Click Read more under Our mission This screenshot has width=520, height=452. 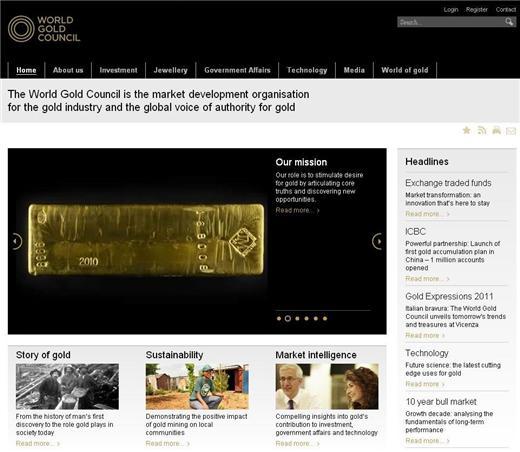297,210
